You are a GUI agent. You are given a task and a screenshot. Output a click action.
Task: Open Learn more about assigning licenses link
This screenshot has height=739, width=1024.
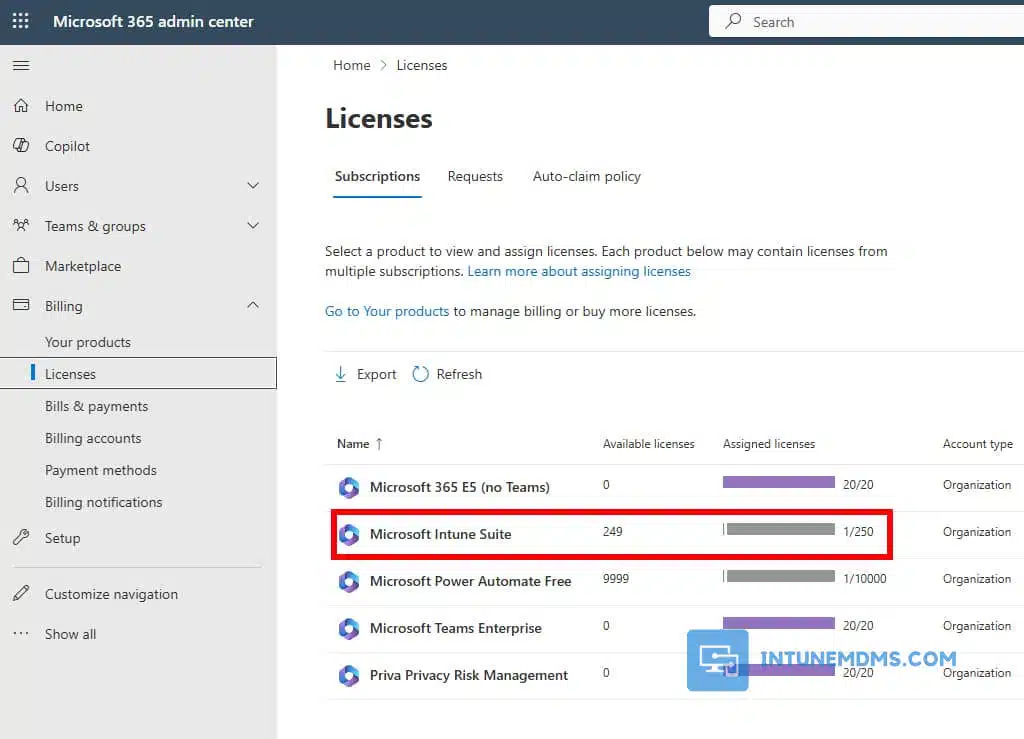(579, 271)
